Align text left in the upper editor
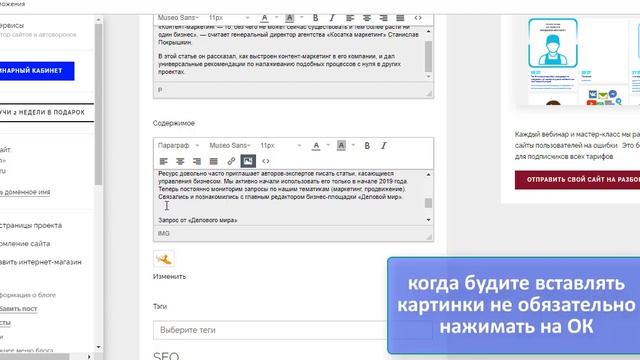The image size is (640, 360). click(350, 18)
